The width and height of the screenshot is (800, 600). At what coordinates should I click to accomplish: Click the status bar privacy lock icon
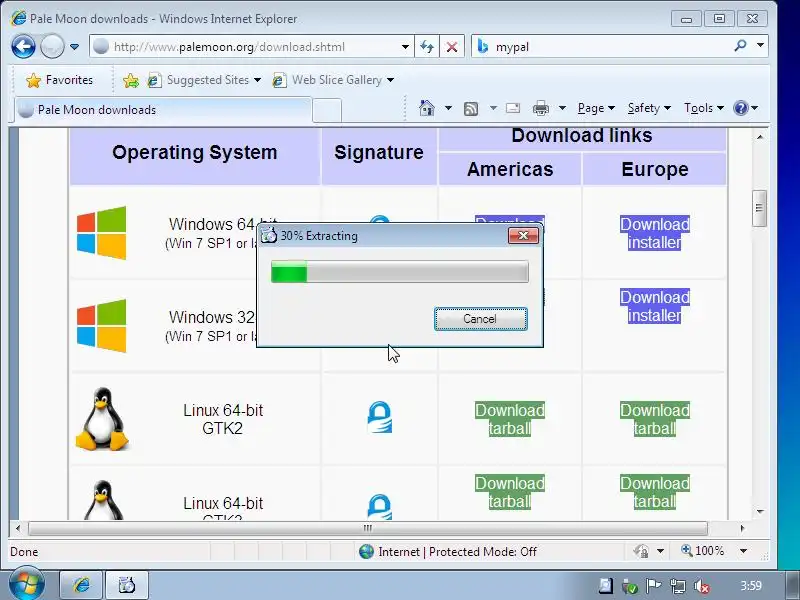[641, 551]
